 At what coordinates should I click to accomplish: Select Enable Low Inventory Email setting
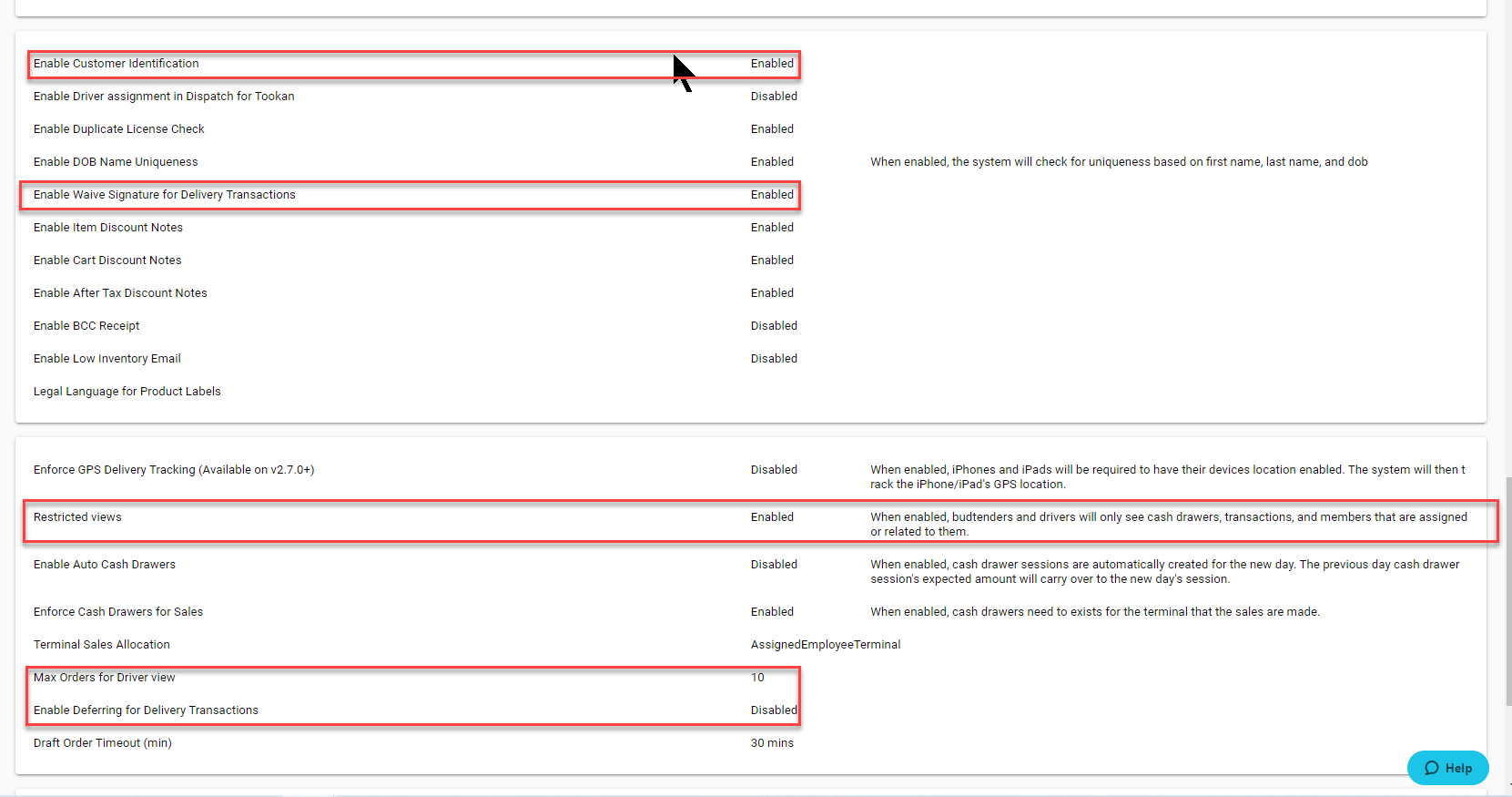[x=107, y=359]
